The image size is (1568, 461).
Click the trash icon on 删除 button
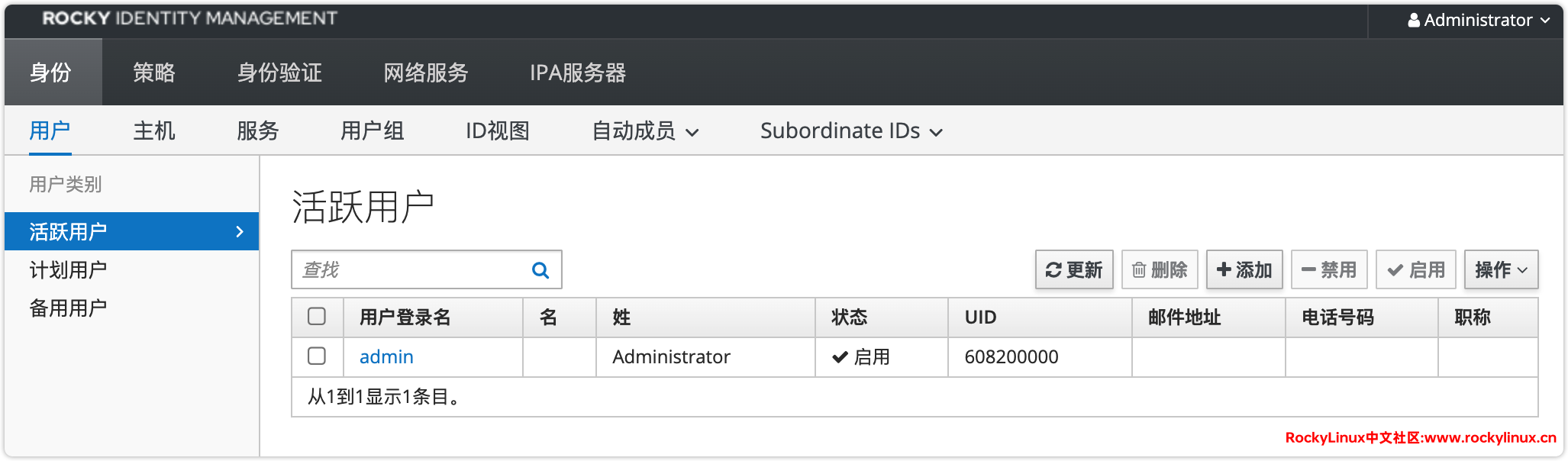coord(1139,270)
